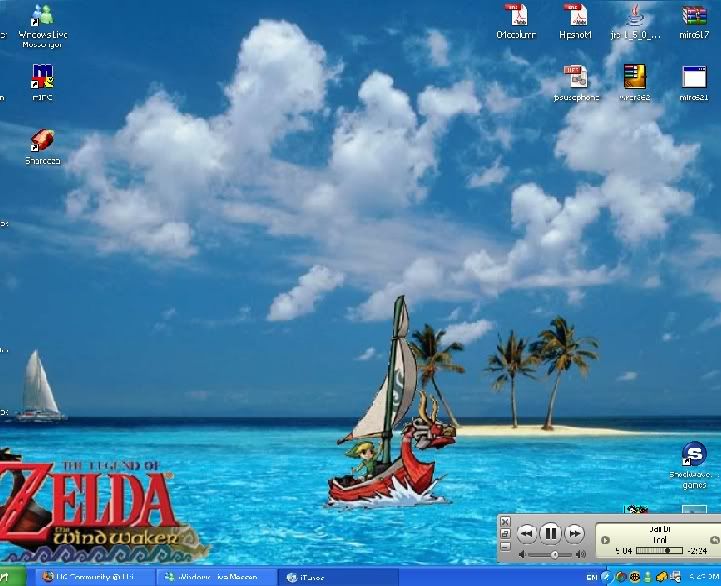Click the yellow tray icon
Image resolution: width=721 pixels, height=586 pixels.
pyautogui.click(x=661, y=577)
